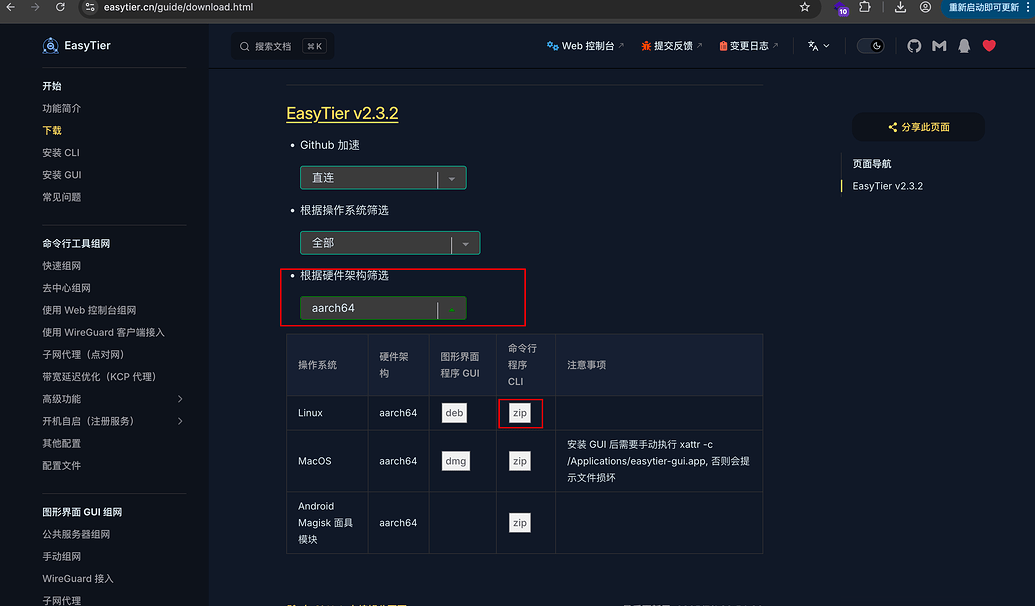Download the Linux aarch64 deb package

click(x=454, y=413)
